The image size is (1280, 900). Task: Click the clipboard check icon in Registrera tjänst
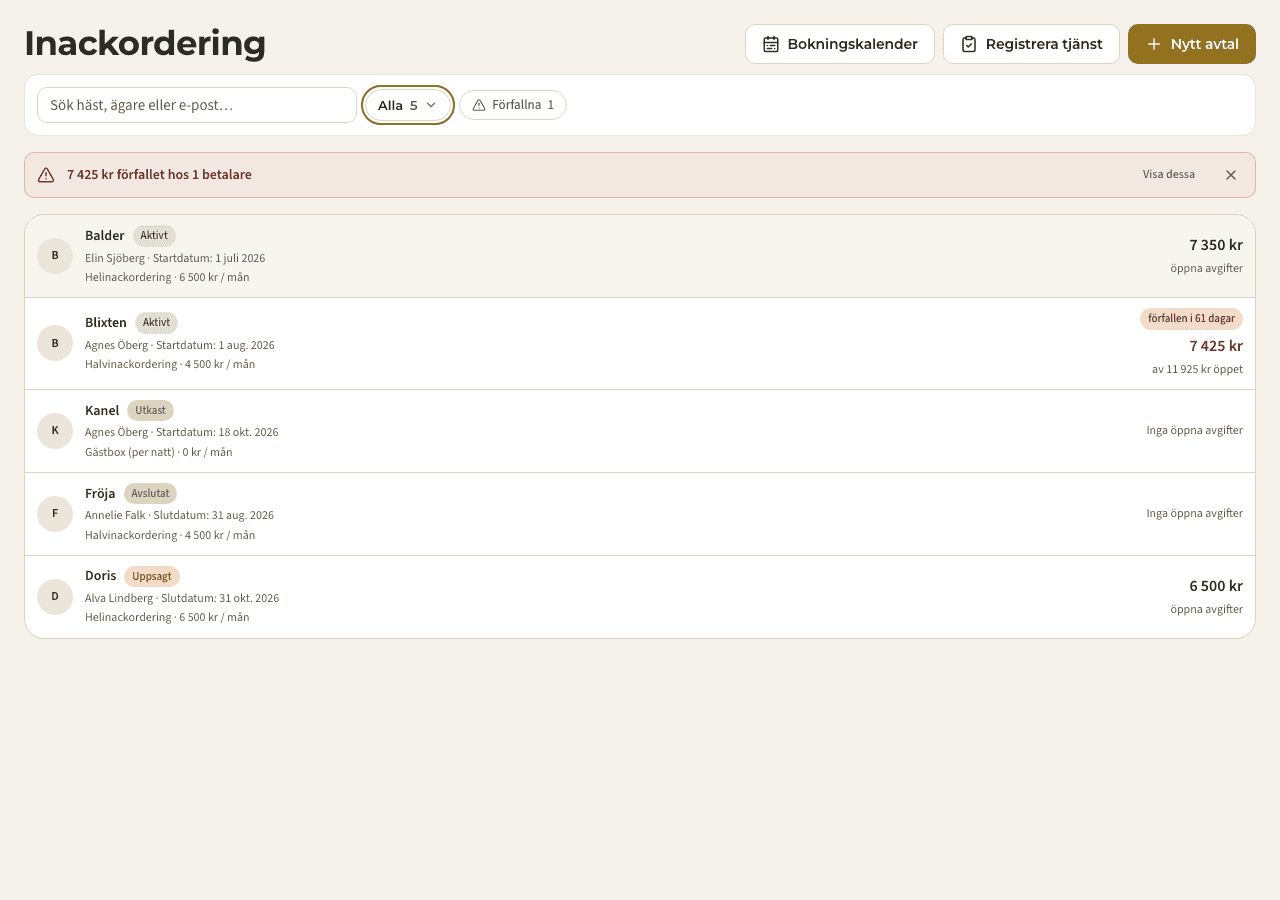[x=969, y=44]
